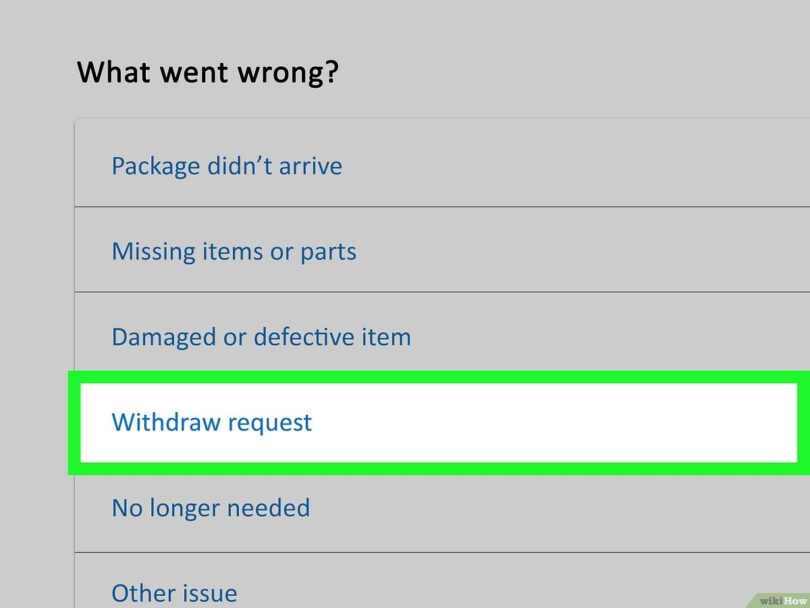
Task: Click the defective item complaint row
Action: 262,337
